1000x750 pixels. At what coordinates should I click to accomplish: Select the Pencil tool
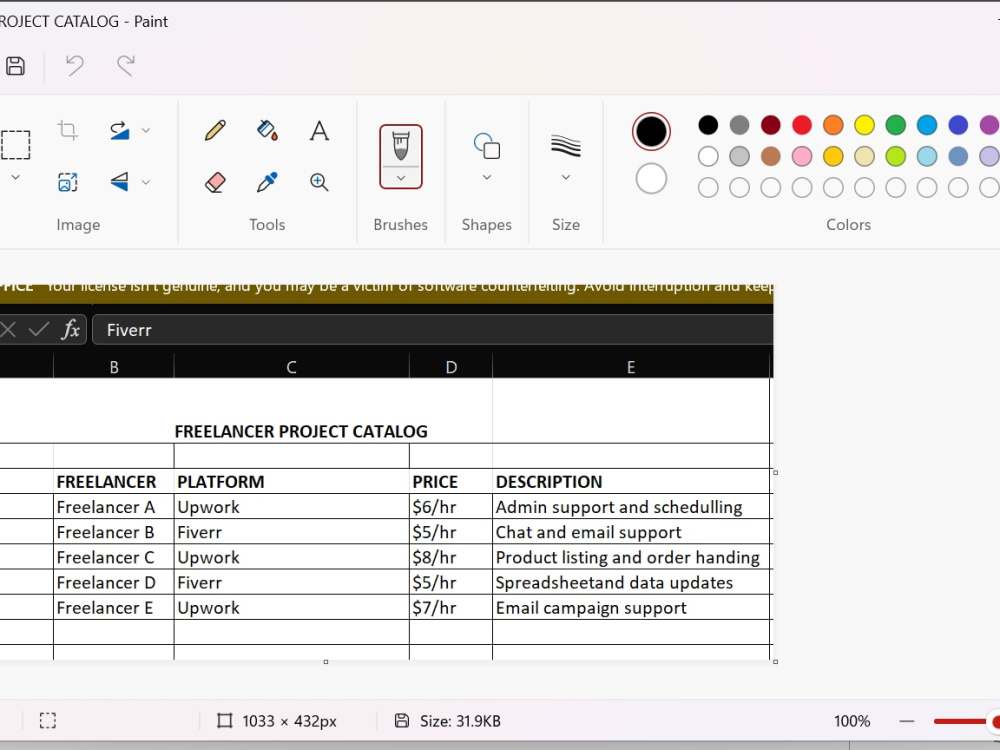click(215, 130)
